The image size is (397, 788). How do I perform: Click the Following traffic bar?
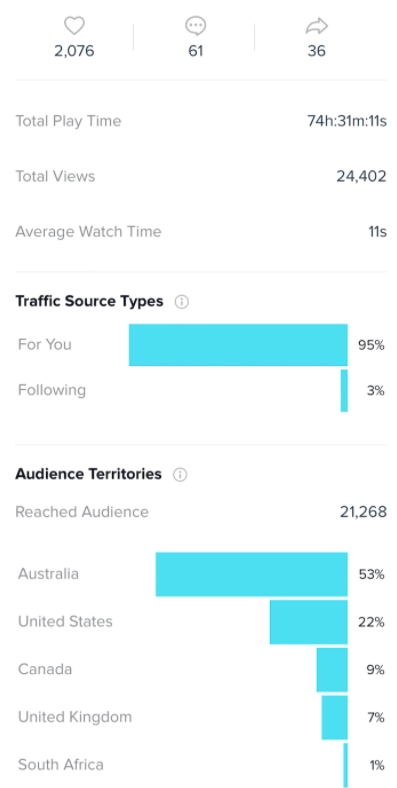click(344, 390)
